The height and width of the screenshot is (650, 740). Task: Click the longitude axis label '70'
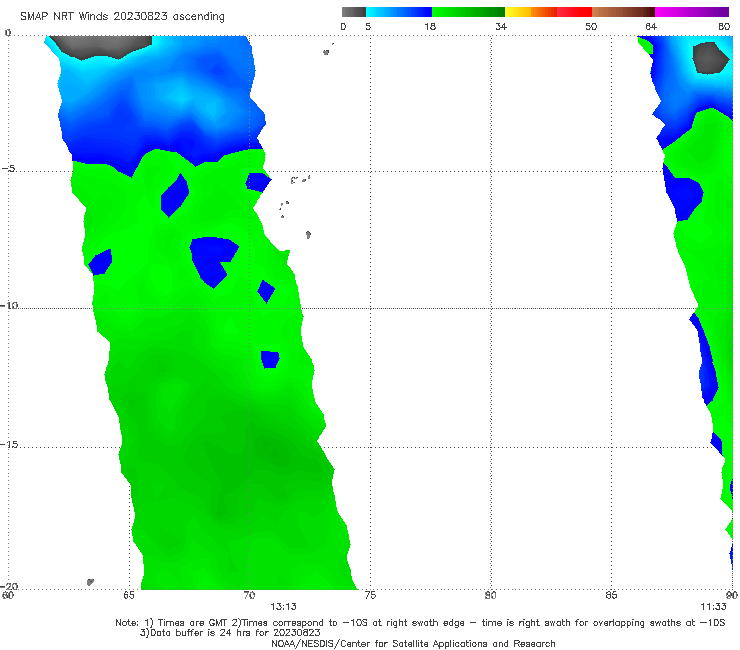[x=249, y=595]
